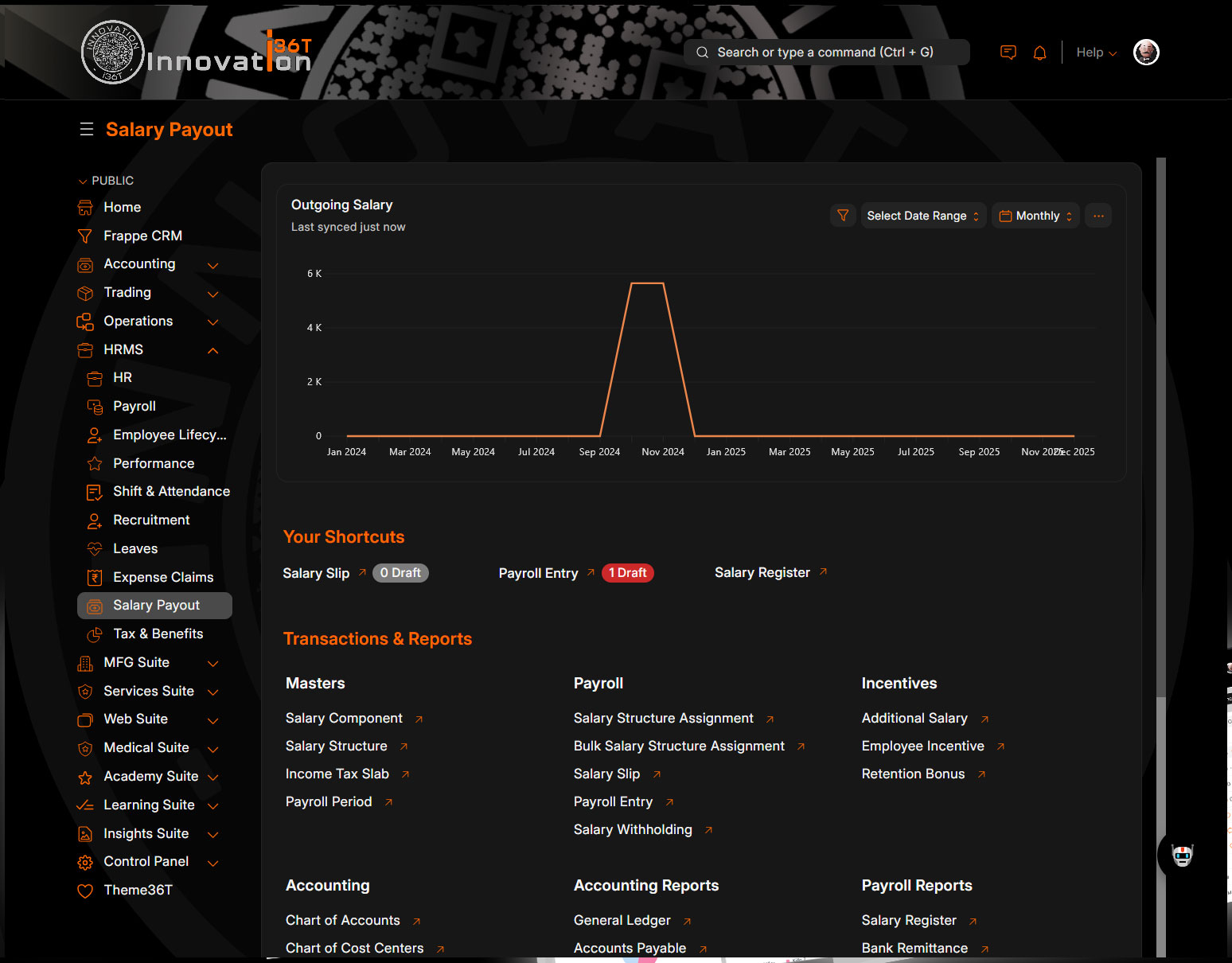Open the chat message icon in header
Viewport: 1232px width, 963px height.
click(1008, 53)
